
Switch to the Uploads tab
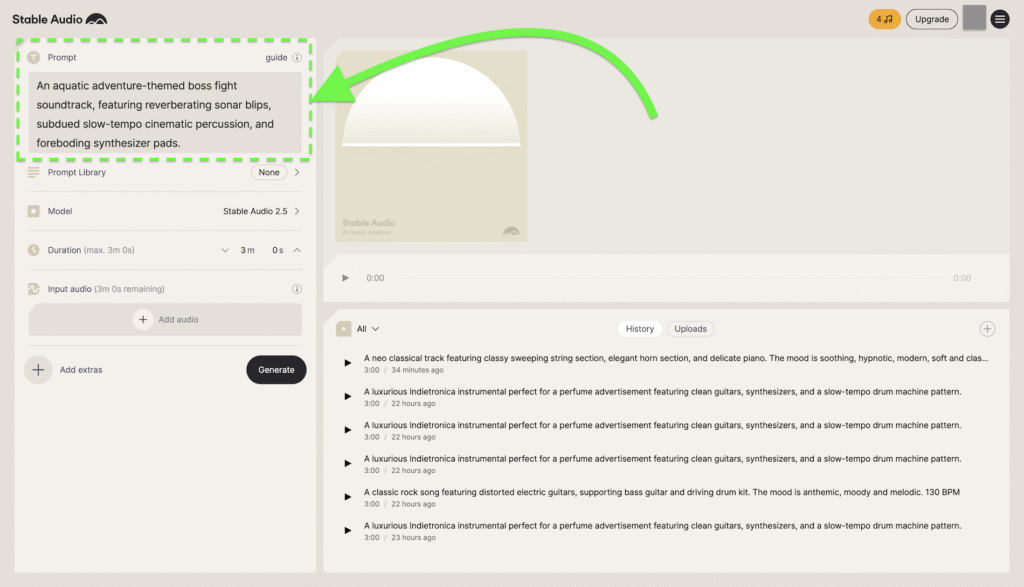pos(690,329)
